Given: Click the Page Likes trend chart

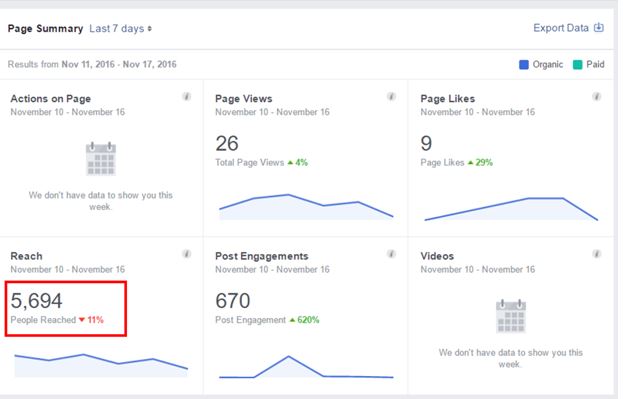Looking at the screenshot, I should [511, 209].
